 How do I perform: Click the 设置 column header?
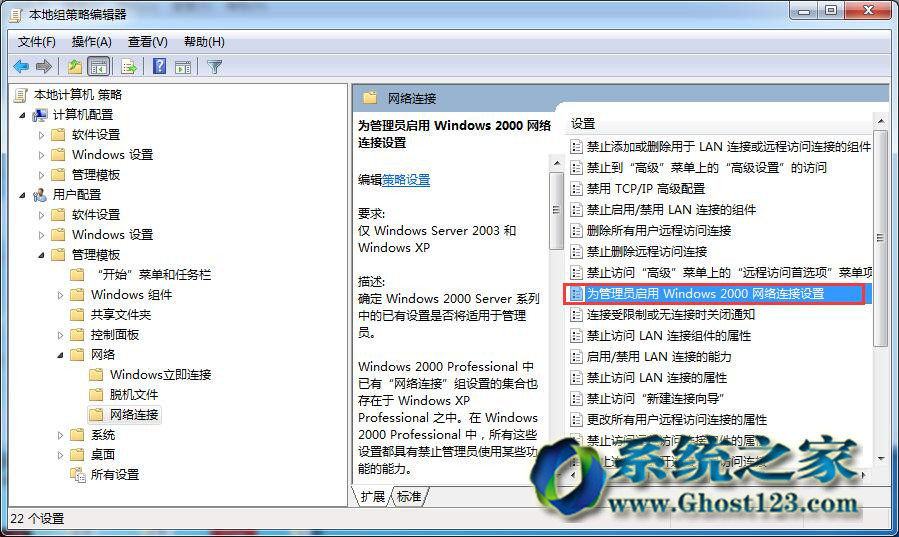point(583,123)
